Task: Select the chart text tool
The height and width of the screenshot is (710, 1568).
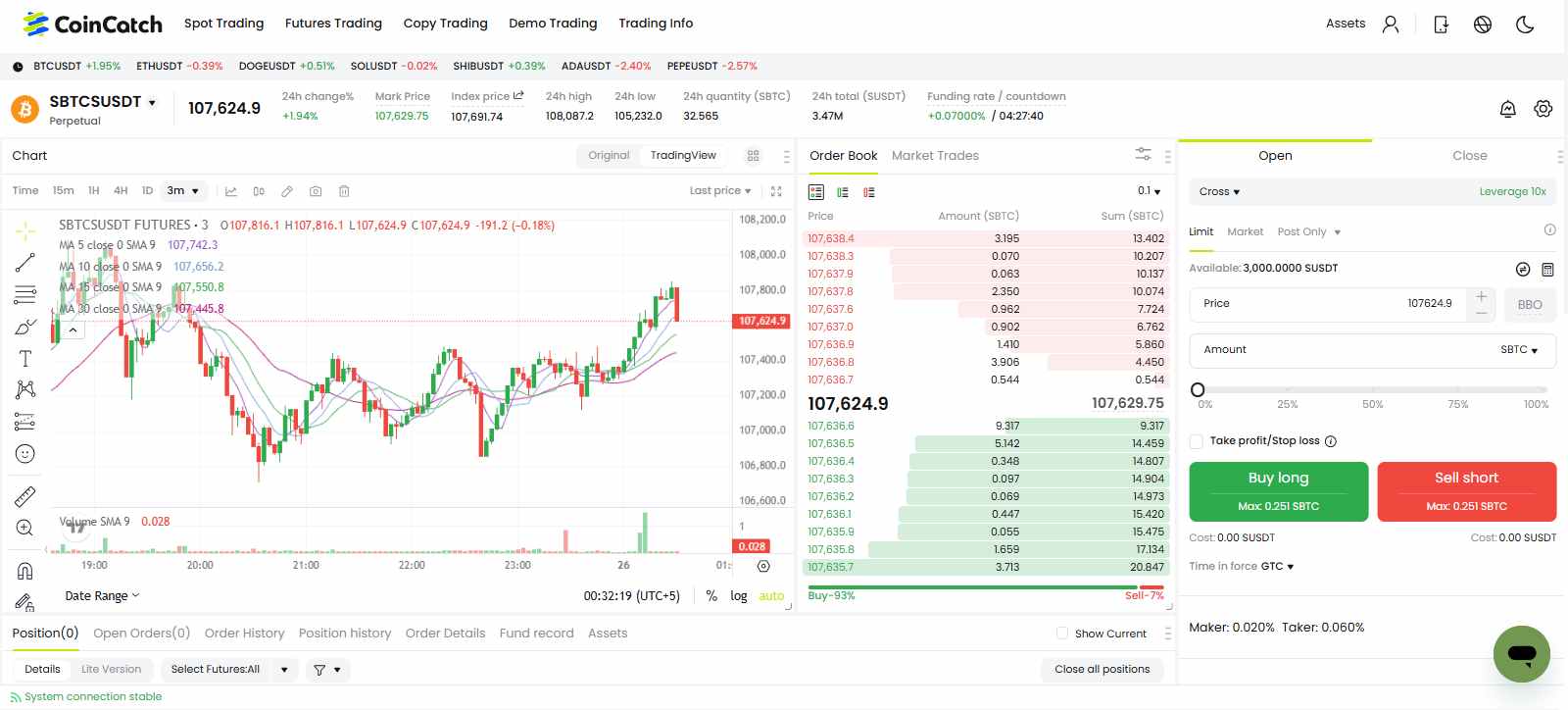Action: (25, 358)
